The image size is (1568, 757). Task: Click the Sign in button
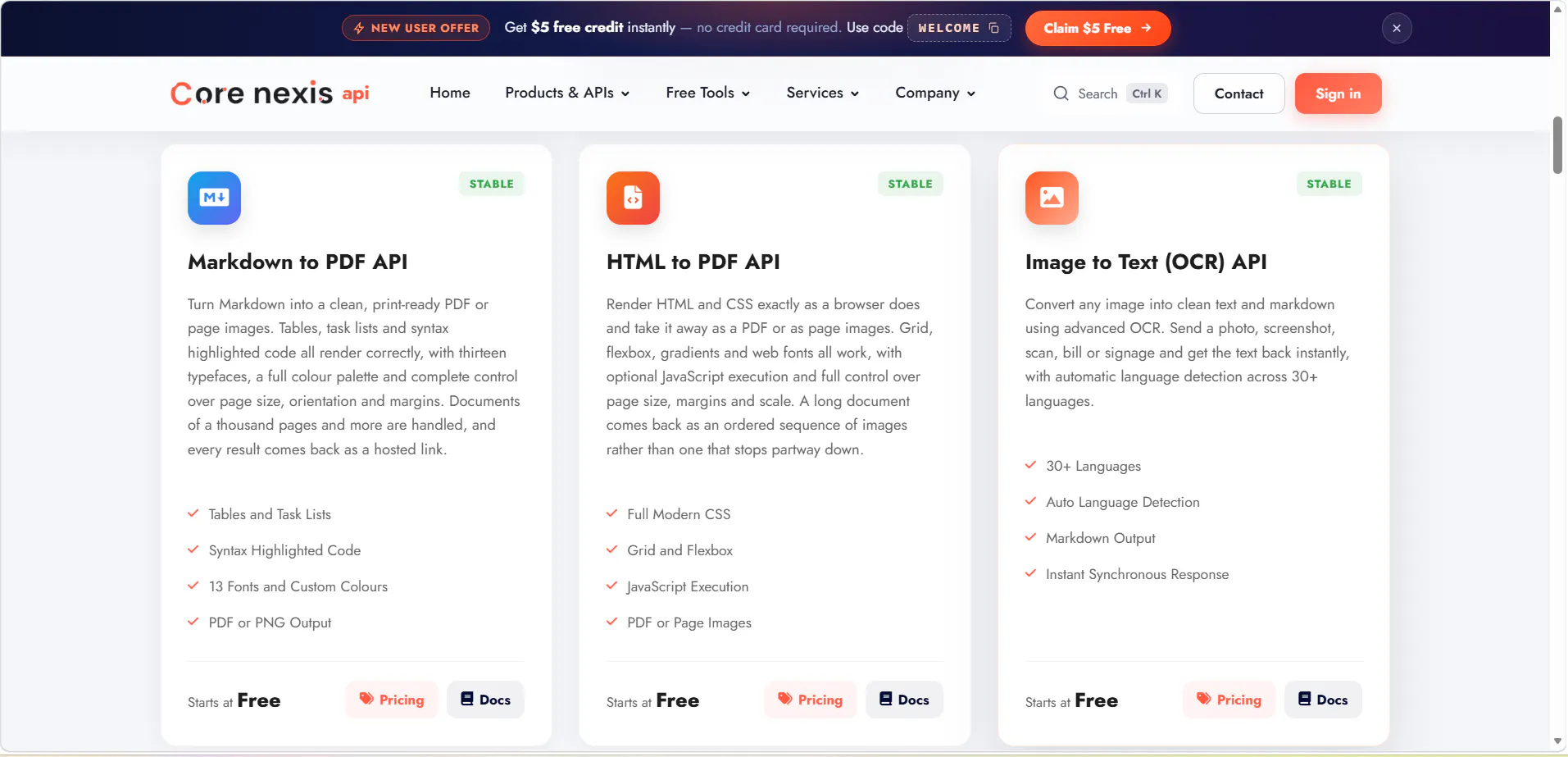coord(1338,93)
